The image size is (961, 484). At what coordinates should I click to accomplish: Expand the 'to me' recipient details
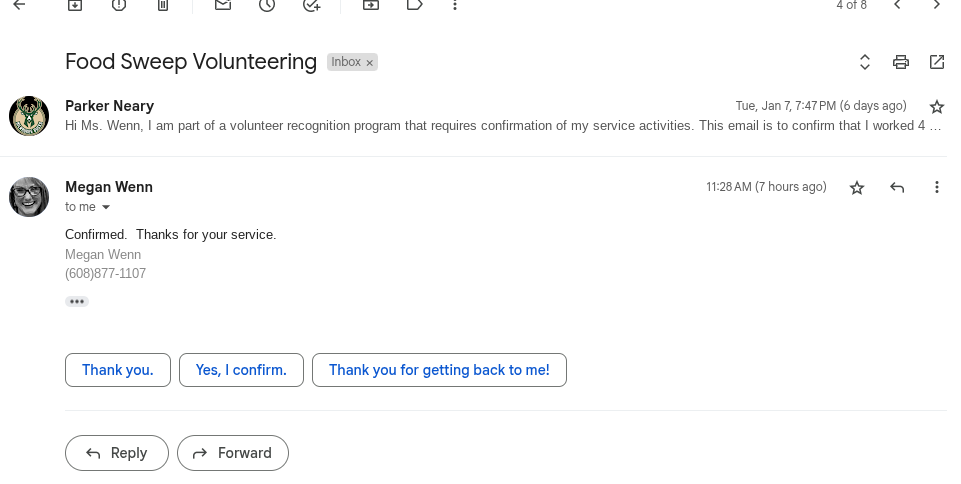(106, 207)
